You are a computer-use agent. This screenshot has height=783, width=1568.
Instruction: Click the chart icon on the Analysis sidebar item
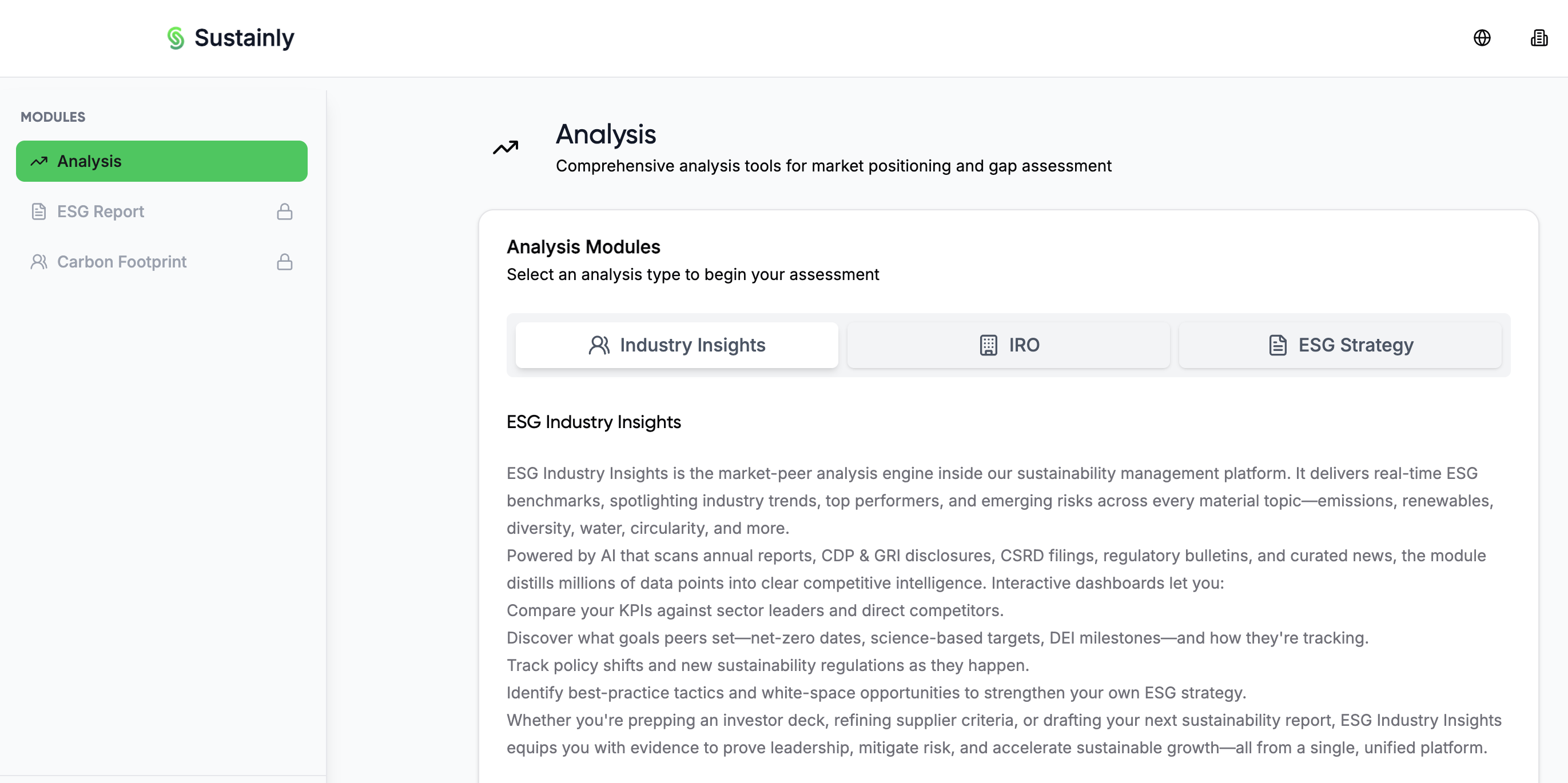tap(39, 161)
